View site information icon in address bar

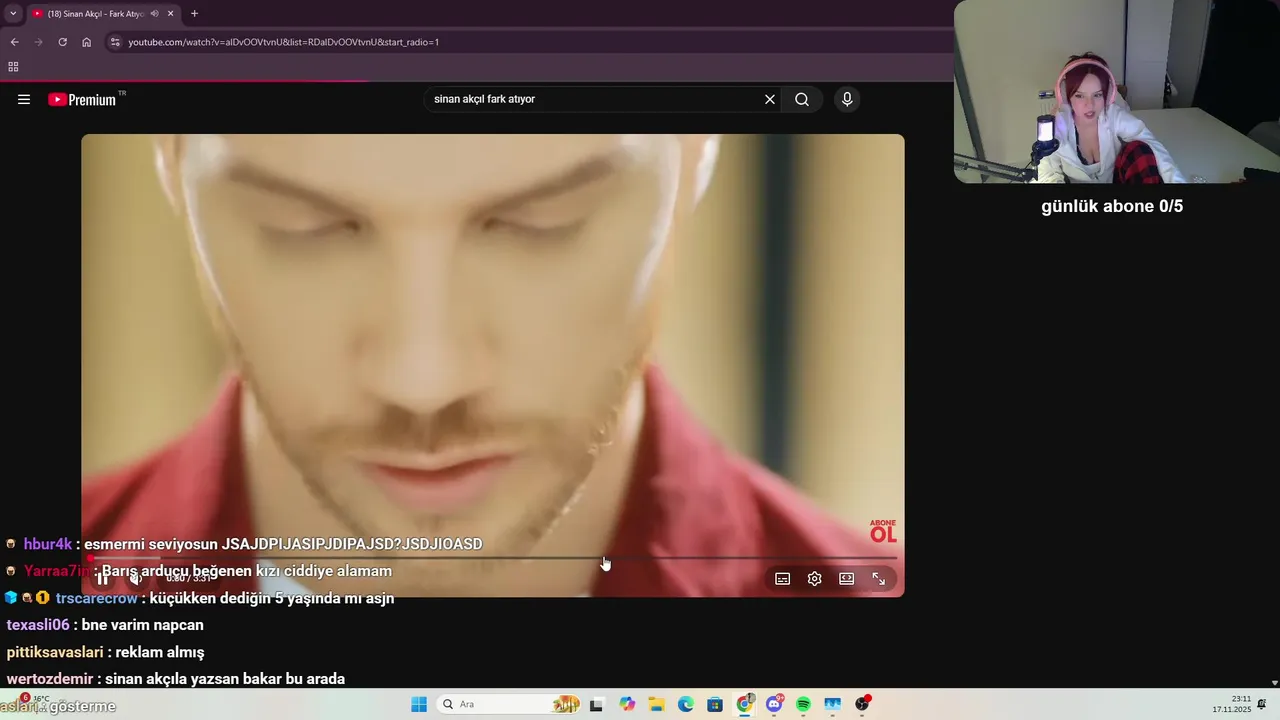click(x=115, y=42)
